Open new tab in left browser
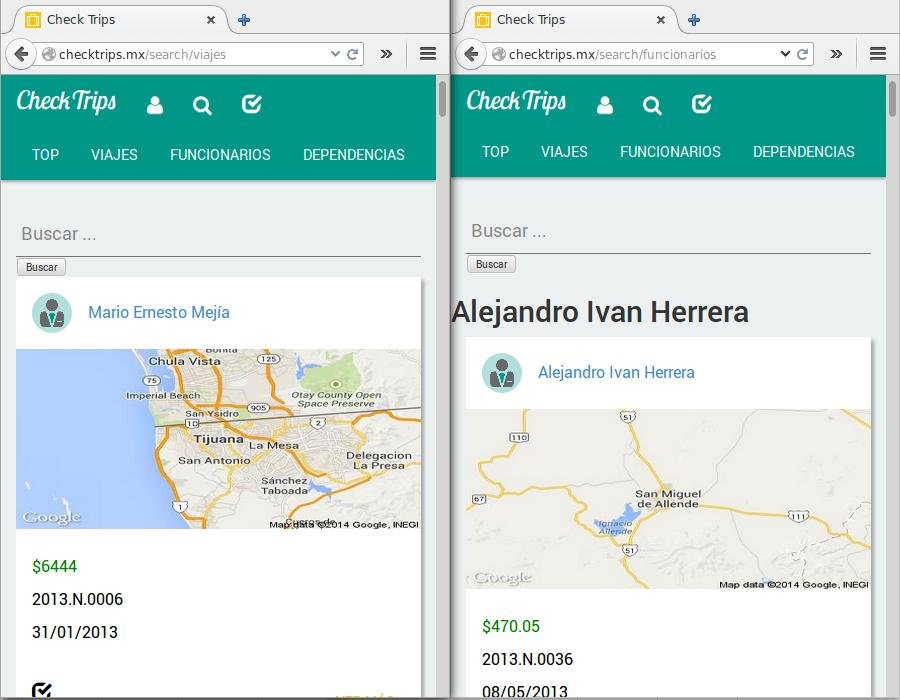900x700 pixels. 244,20
